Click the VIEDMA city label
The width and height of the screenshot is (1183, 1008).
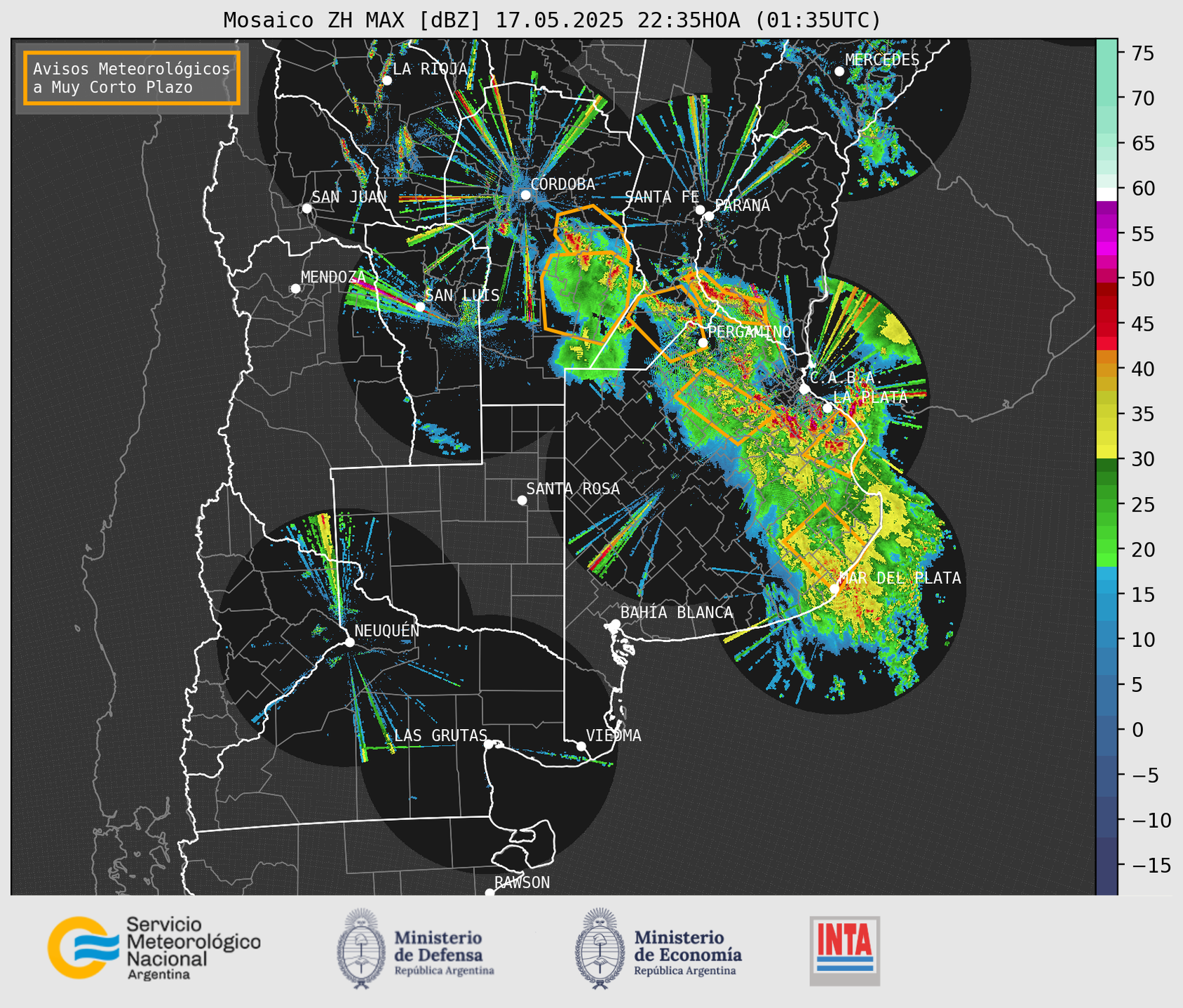click(614, 735)
